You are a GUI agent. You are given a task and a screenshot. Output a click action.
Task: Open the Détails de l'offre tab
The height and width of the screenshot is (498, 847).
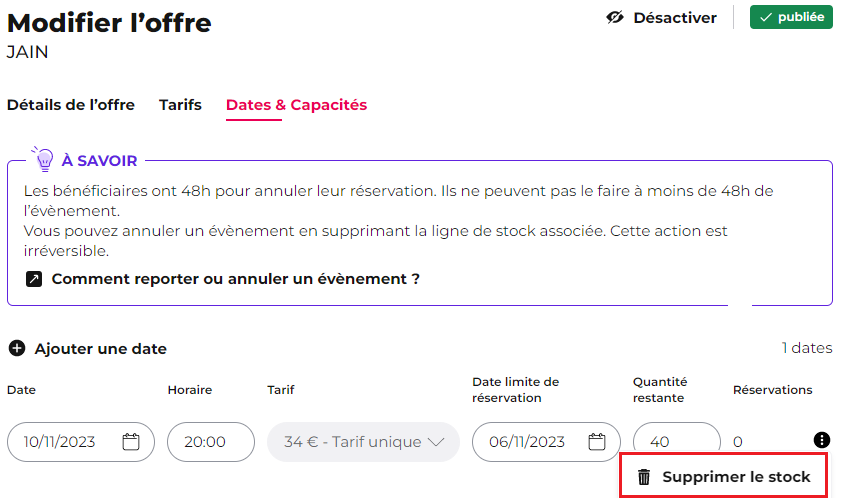pyautogui.click(x=71, y=105)
